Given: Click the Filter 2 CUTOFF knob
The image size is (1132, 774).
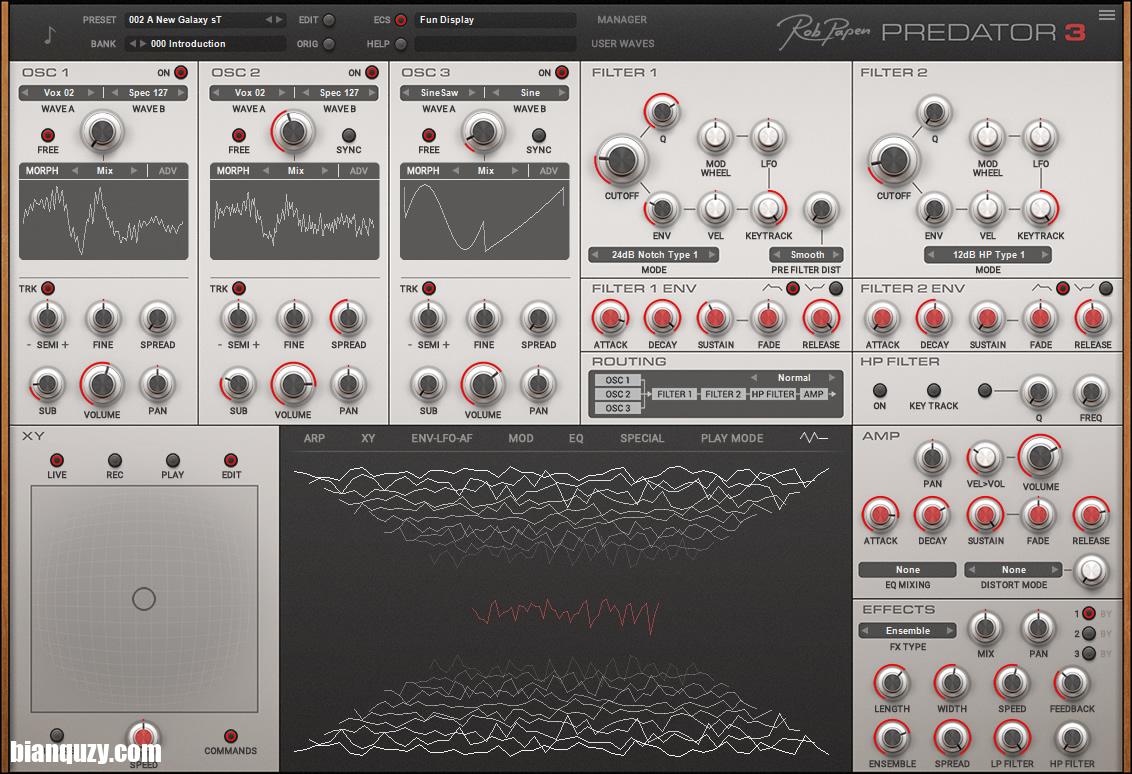Looking at the screenshot, I should (x=893, y=160).
